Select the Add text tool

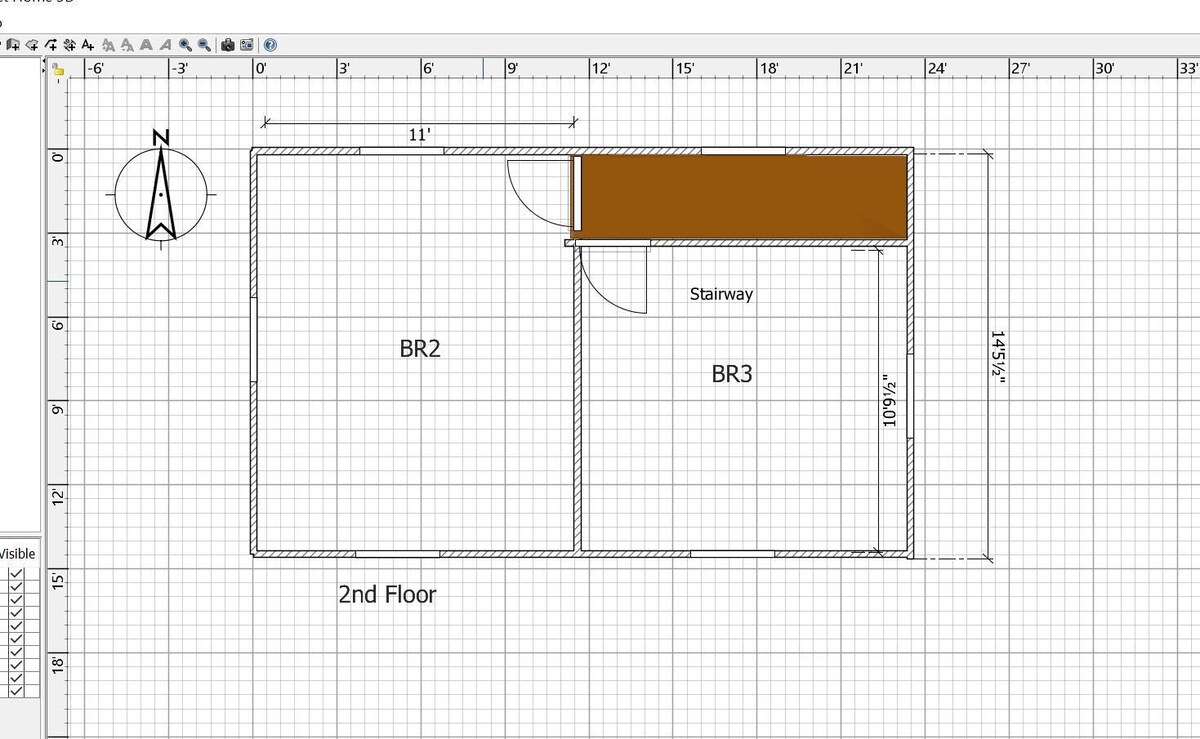pyautogui.click(x=88, y=45)
